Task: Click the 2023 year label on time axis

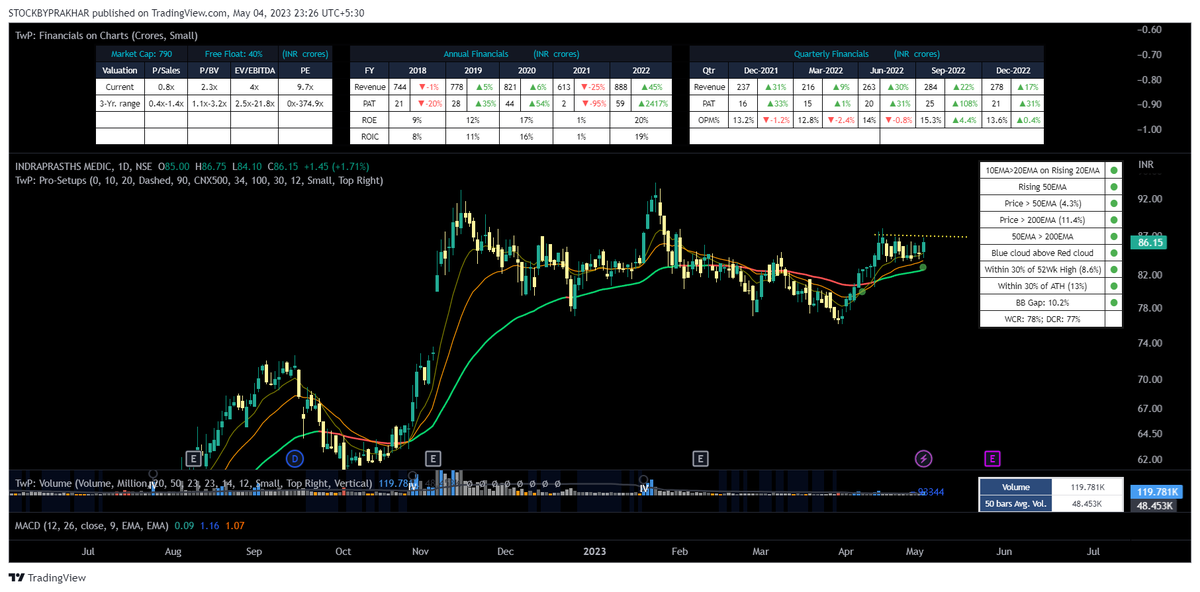Action: coord(595,551)
